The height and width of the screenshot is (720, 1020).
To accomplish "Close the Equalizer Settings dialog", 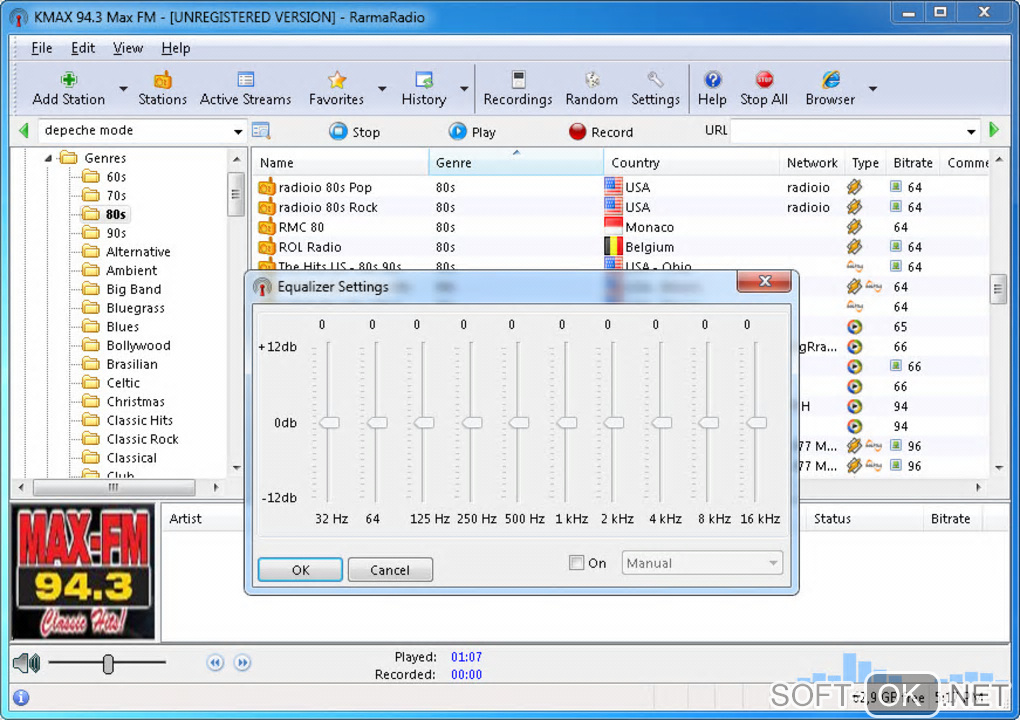I will [x=764, y=281].
